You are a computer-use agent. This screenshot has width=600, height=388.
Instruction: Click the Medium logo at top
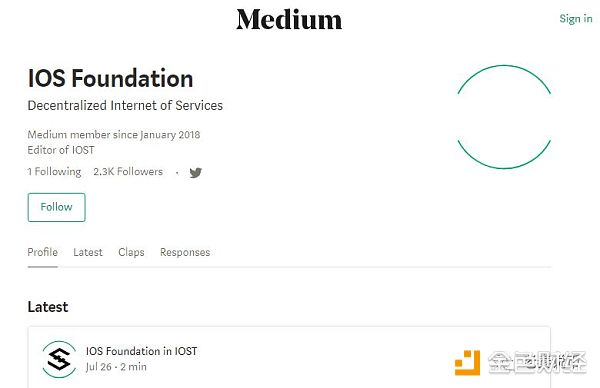point(289,20)
